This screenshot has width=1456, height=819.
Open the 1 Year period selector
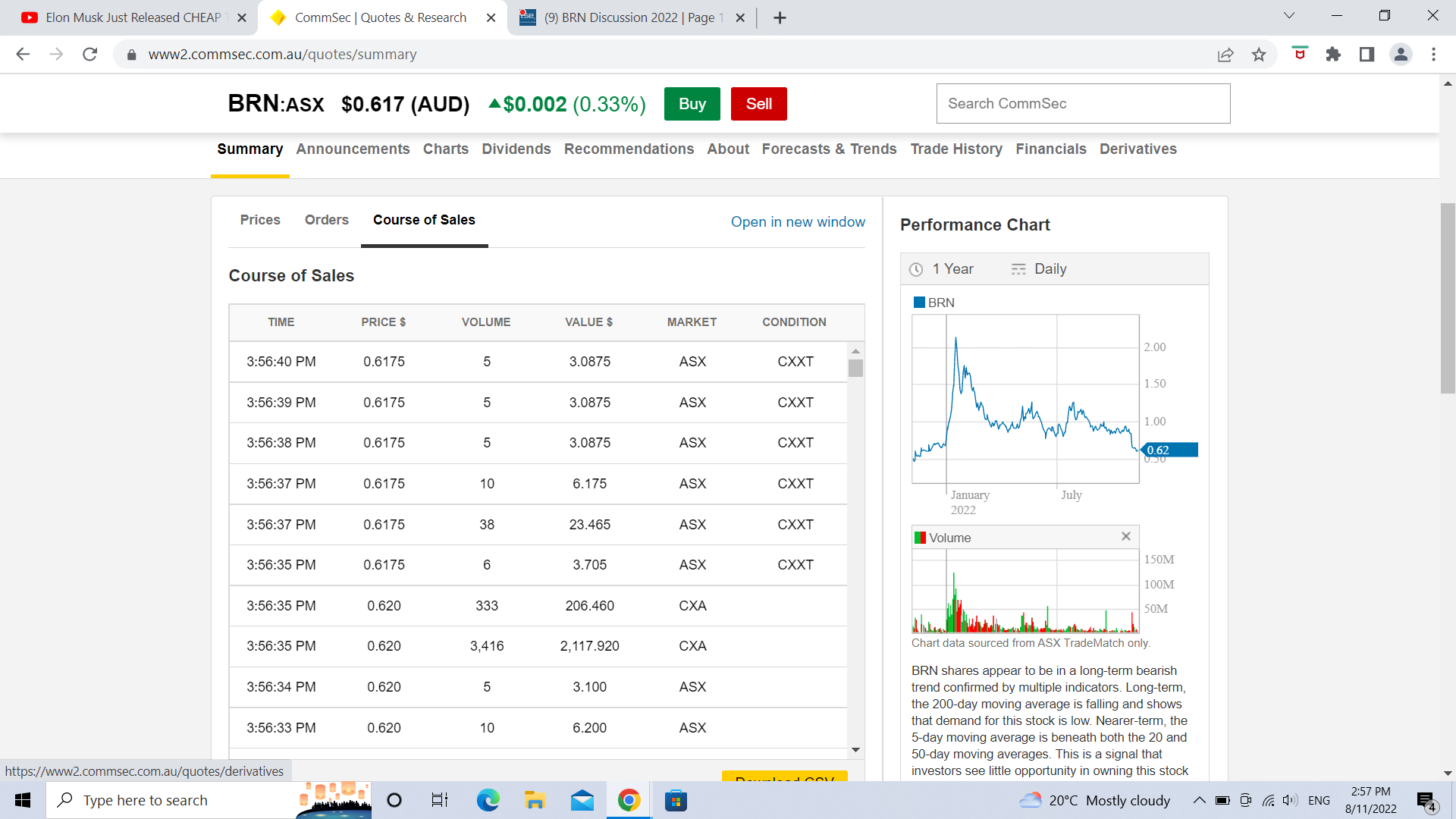[943, 269]
